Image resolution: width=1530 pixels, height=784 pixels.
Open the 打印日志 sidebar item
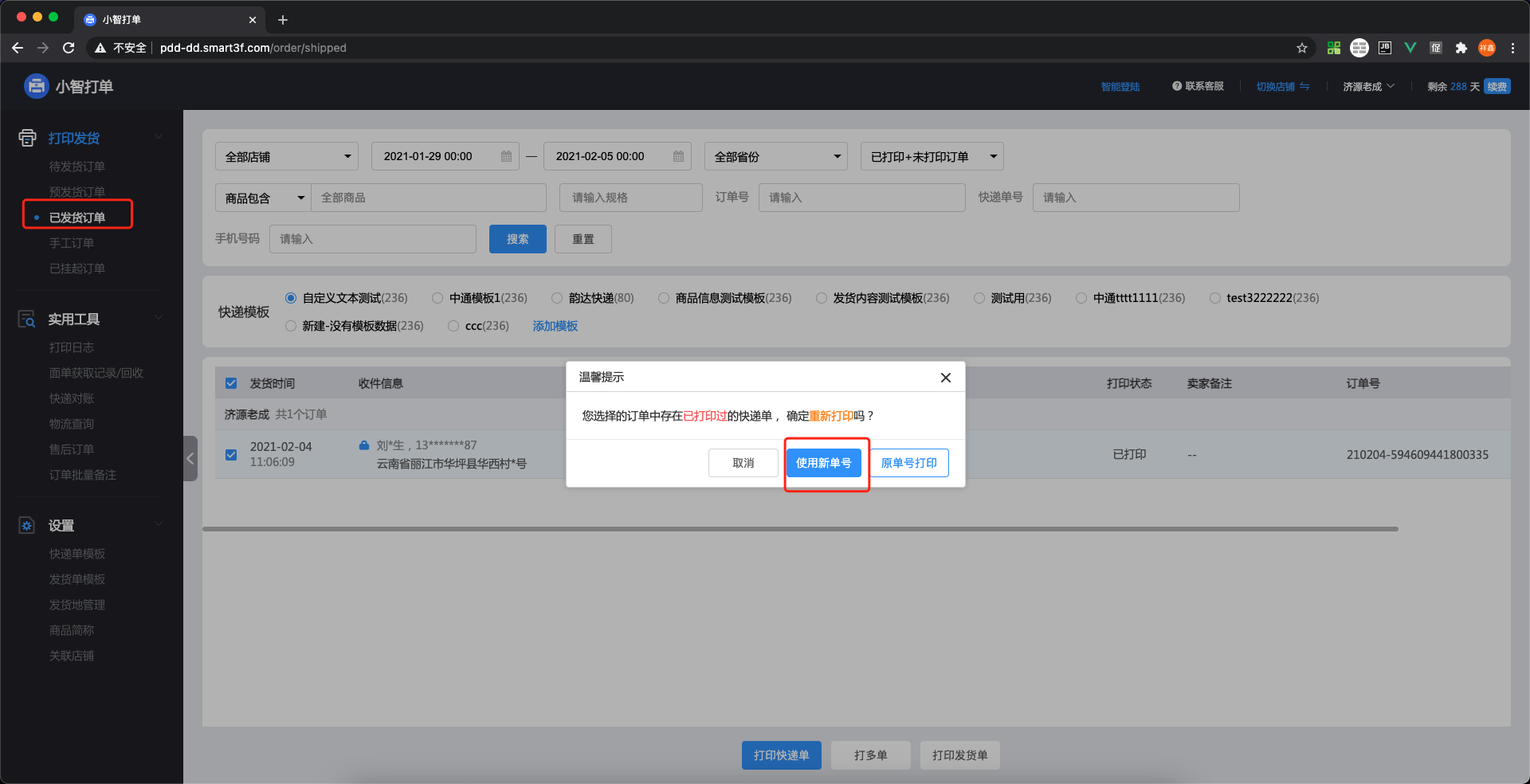[72, 347]
